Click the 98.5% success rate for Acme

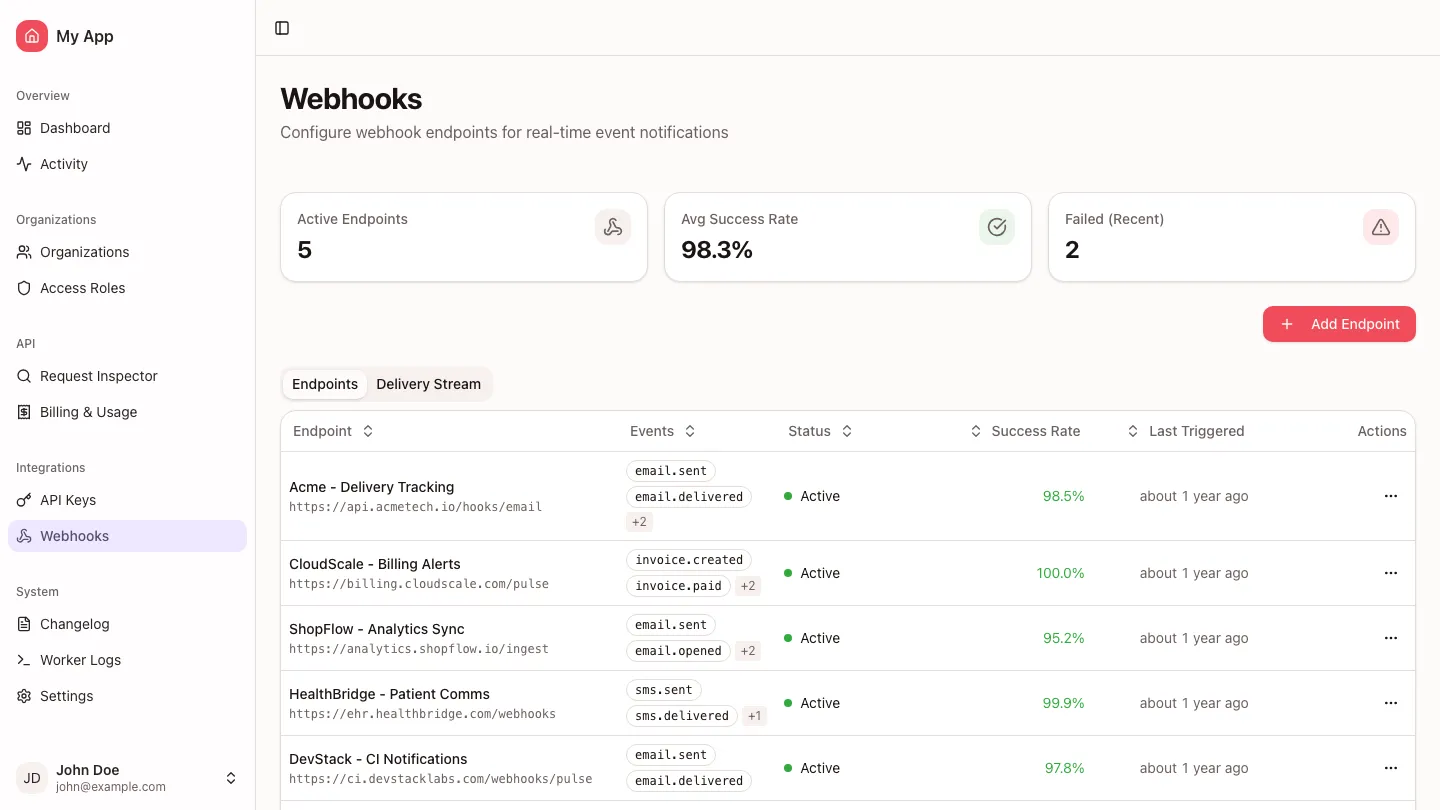click(x=1063, y=496)
